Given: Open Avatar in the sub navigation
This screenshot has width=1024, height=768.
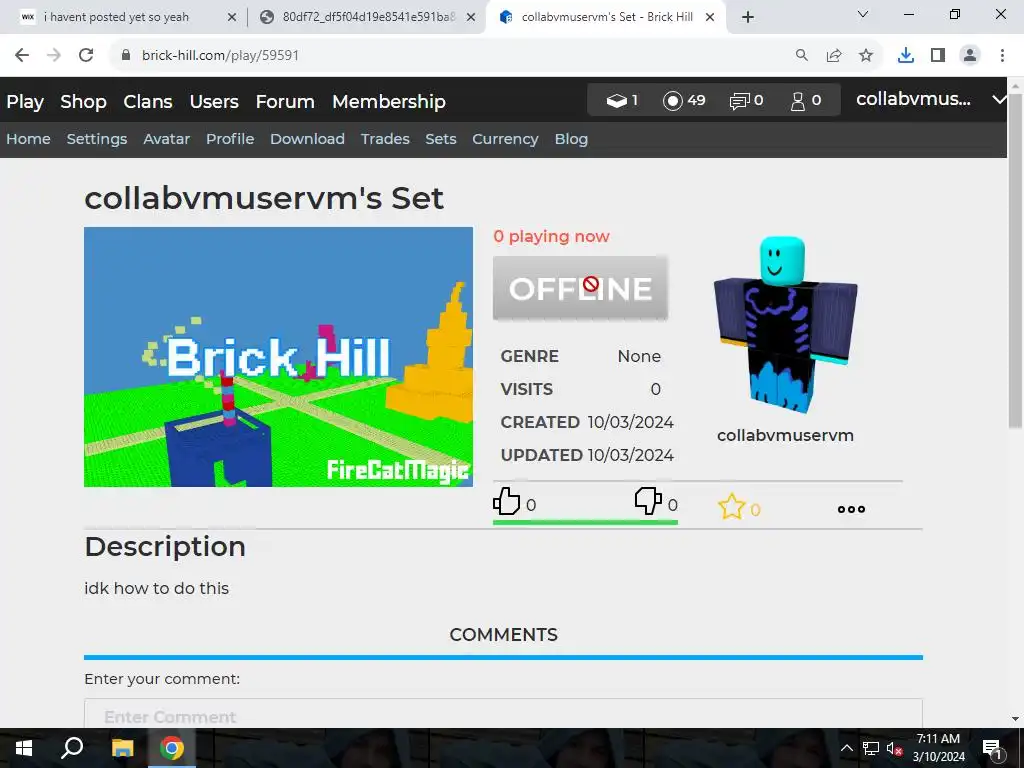Looking at the screenshot, I should (x=167, y=139).
